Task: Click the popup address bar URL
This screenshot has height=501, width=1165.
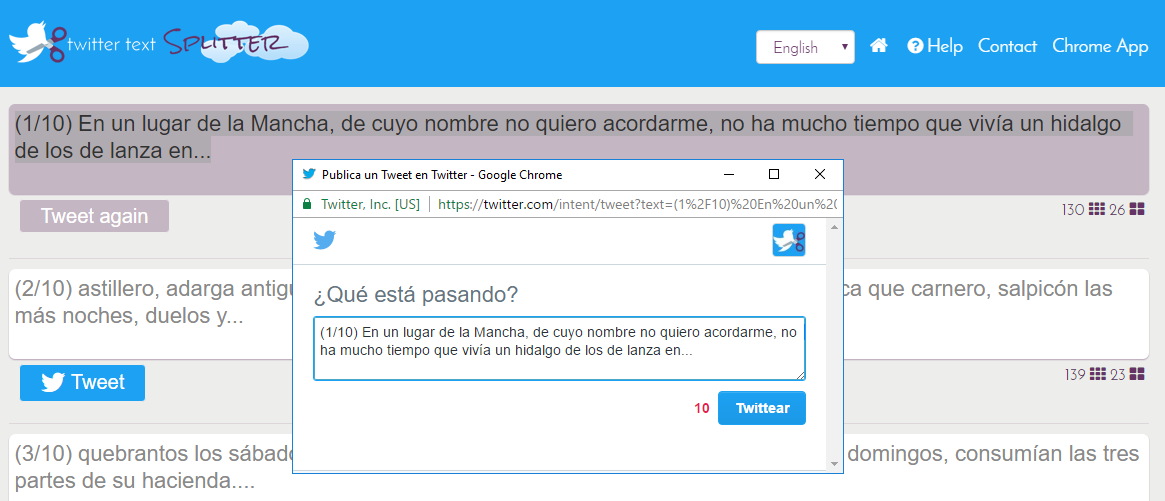Action: pos(637,204)
